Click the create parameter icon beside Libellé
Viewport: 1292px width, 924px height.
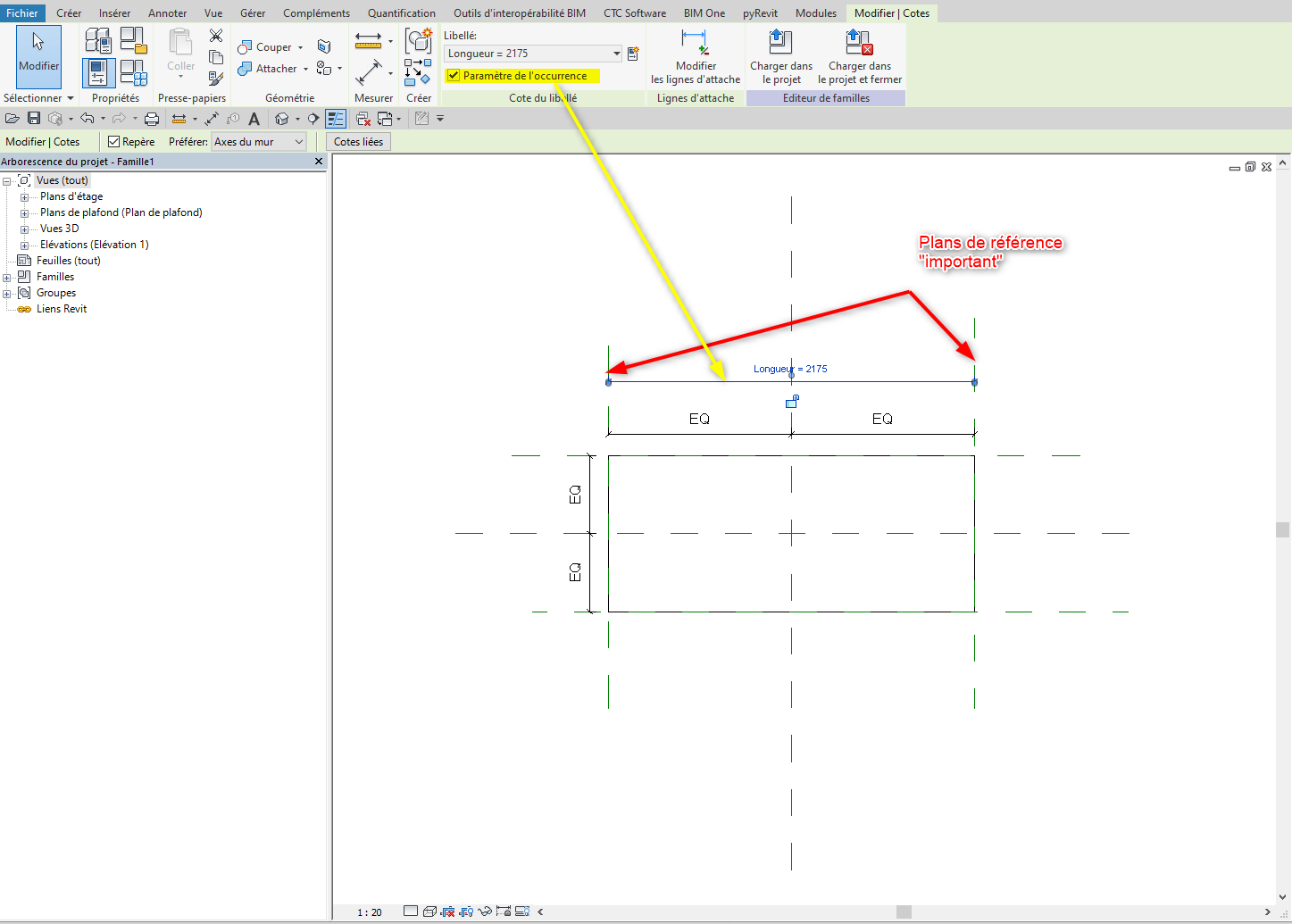(x=633, y=54)
